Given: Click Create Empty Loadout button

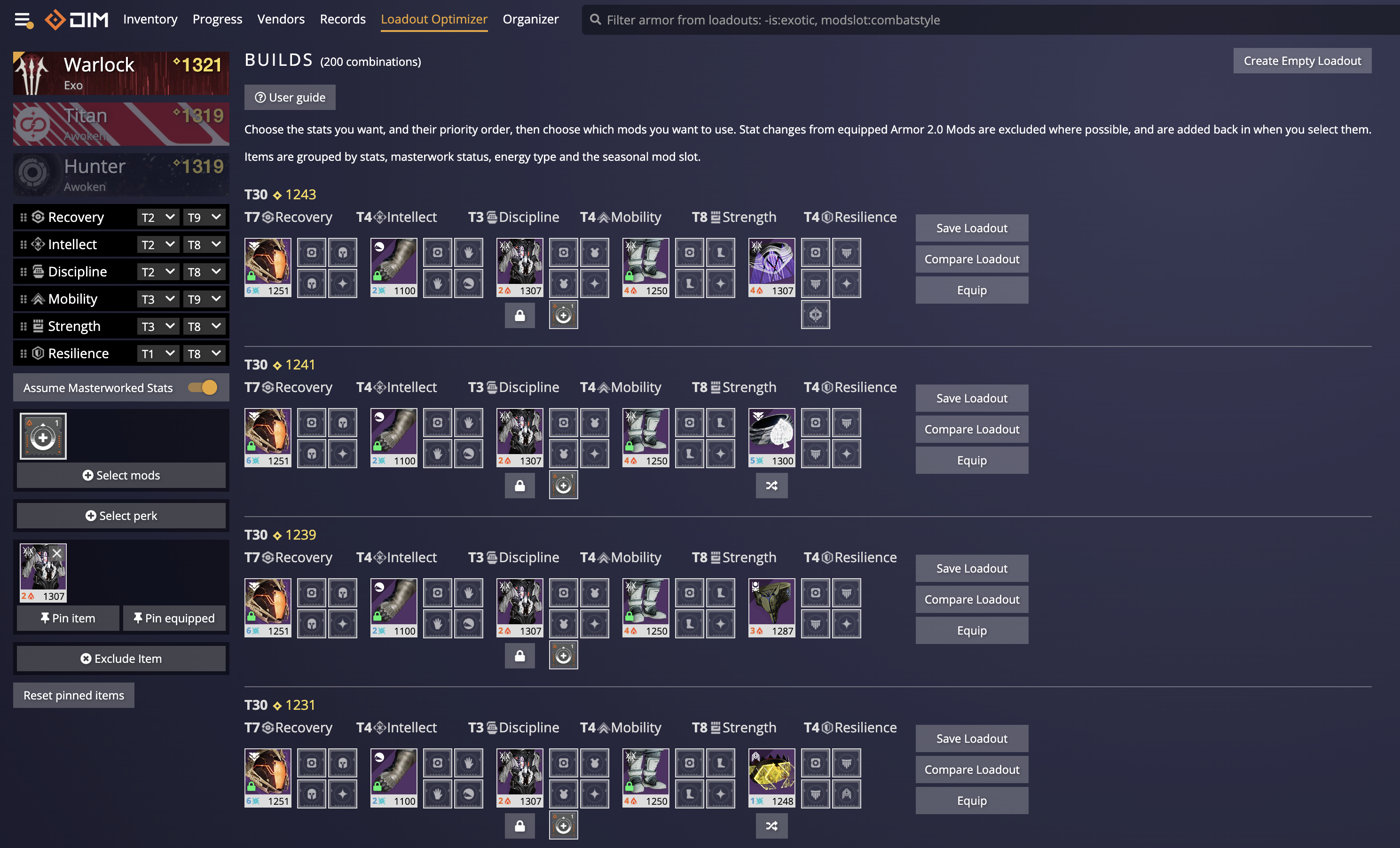Looking at the screenshot, I should pyautogui.click(x=1302, y=61).
